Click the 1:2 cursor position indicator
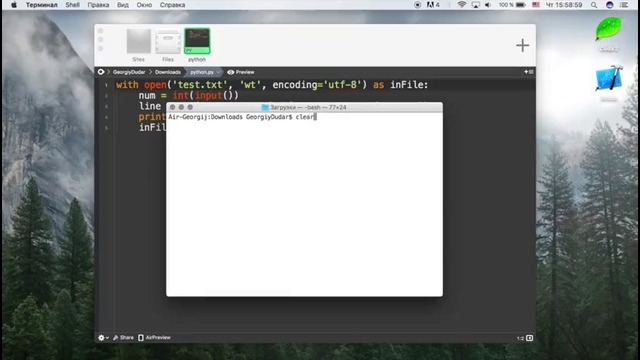Image resolution: width=640 pixels, height=360 pixels. (x=520, y=338)
